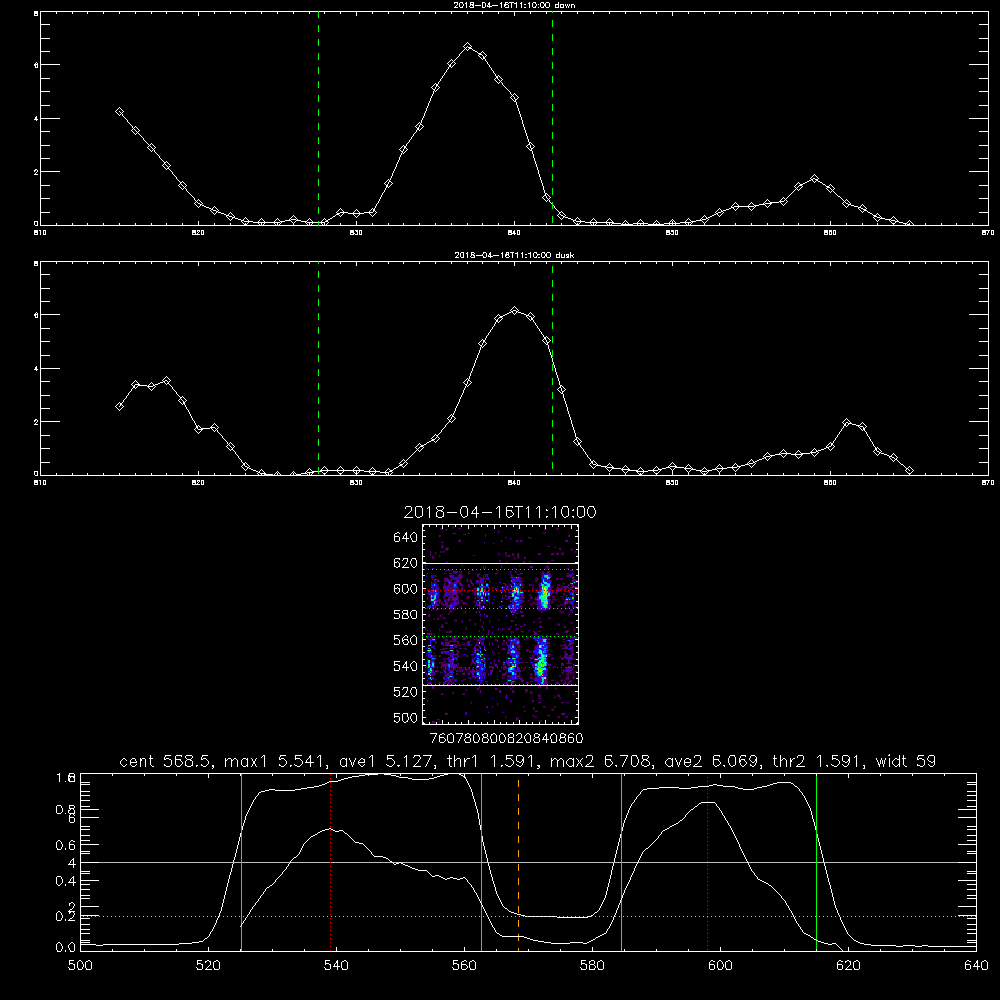Click the solid green line at 525 in the bottom plot
1000x1000 pixels.
tap(241, 862)
